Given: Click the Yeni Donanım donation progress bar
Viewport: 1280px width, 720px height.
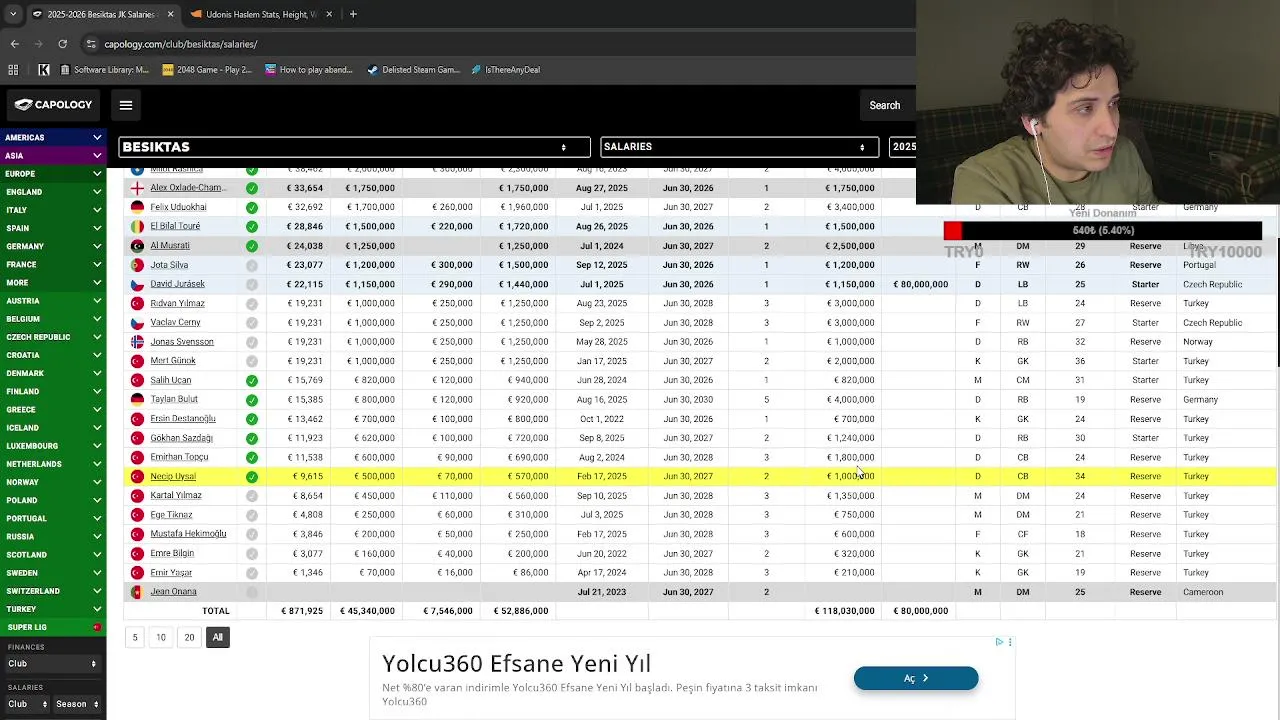Looking at the screenshot, I should (x=1103, y=231).
